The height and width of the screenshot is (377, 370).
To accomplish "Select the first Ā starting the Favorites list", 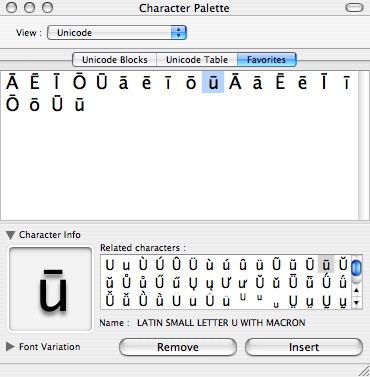I will click(x=12, y=82).
